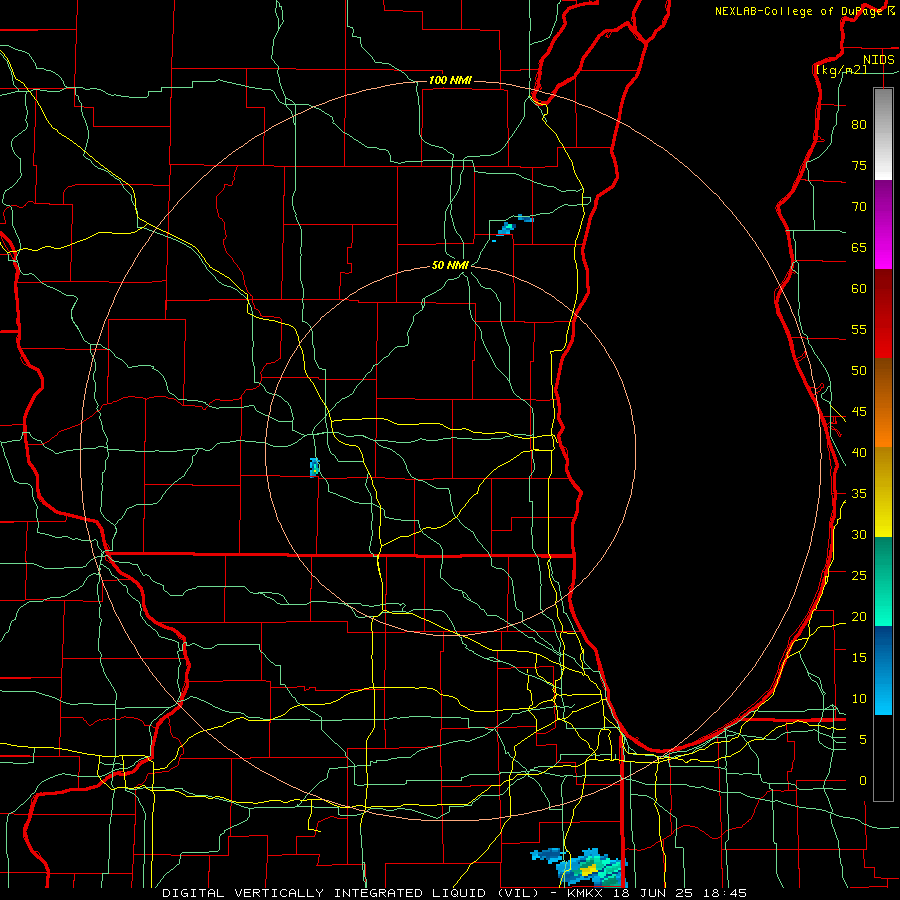Select the 50 NMI range ring label
Screen dimensions: 900x900
[450, 265]
